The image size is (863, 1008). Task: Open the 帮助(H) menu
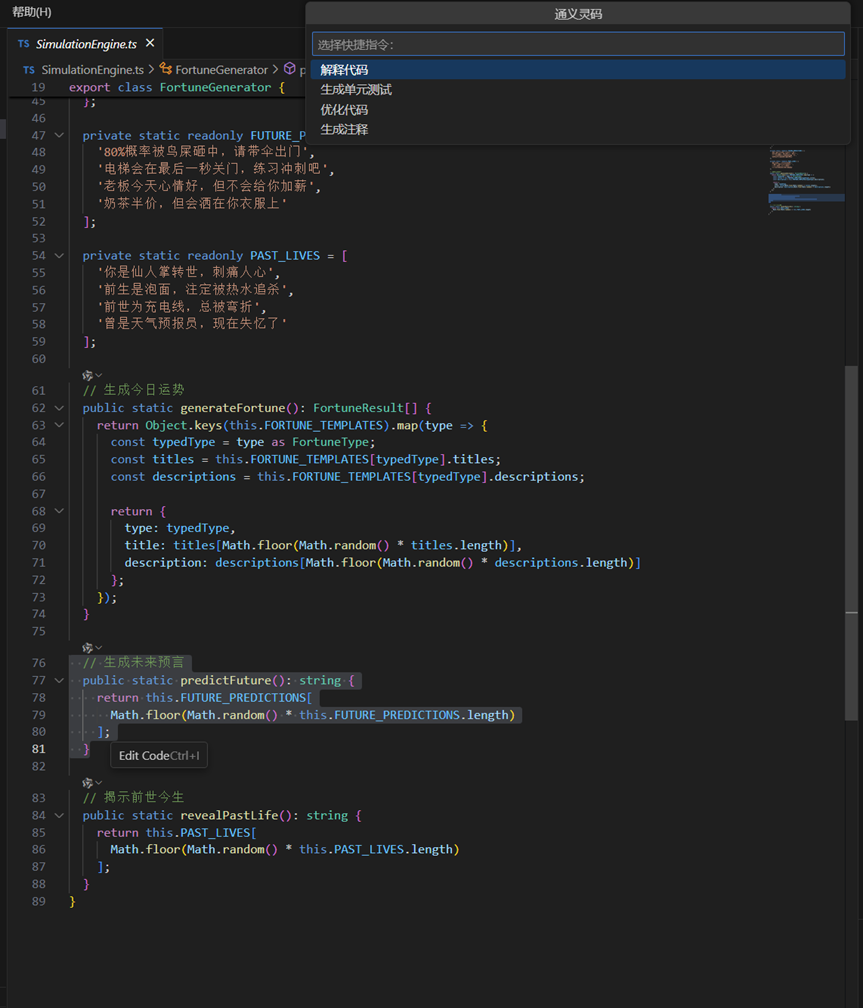click(x=32, y=12)
